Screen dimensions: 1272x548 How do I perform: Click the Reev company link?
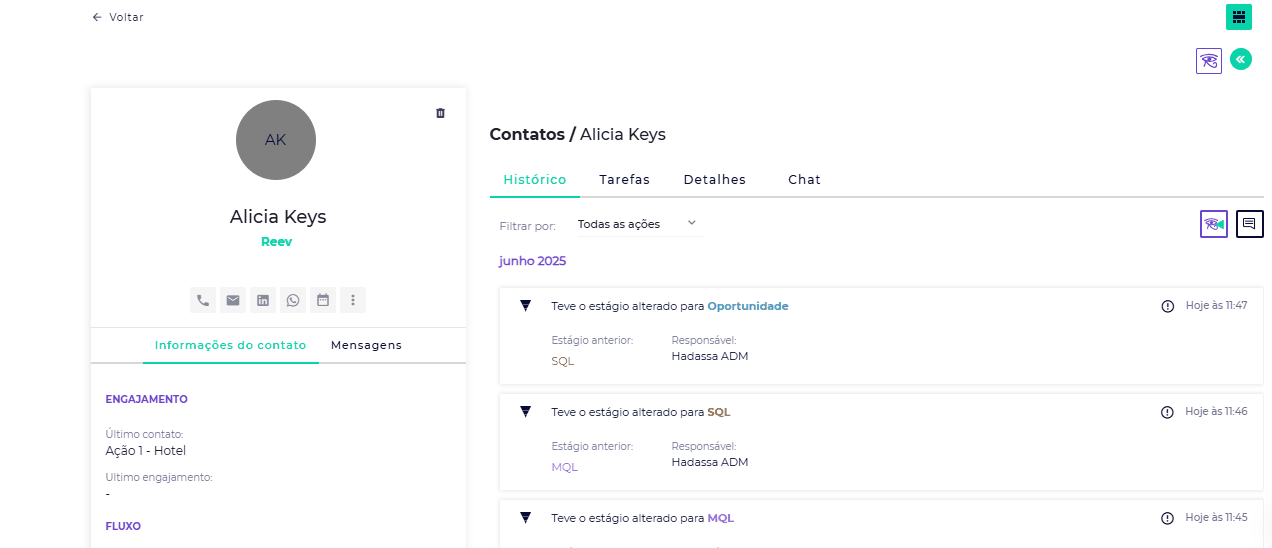coord(276,242)
